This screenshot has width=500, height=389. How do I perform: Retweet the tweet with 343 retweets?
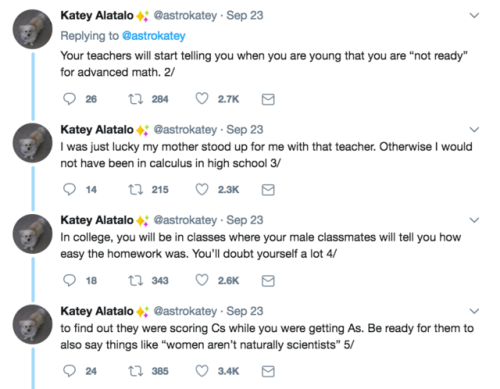pos(136,281)
